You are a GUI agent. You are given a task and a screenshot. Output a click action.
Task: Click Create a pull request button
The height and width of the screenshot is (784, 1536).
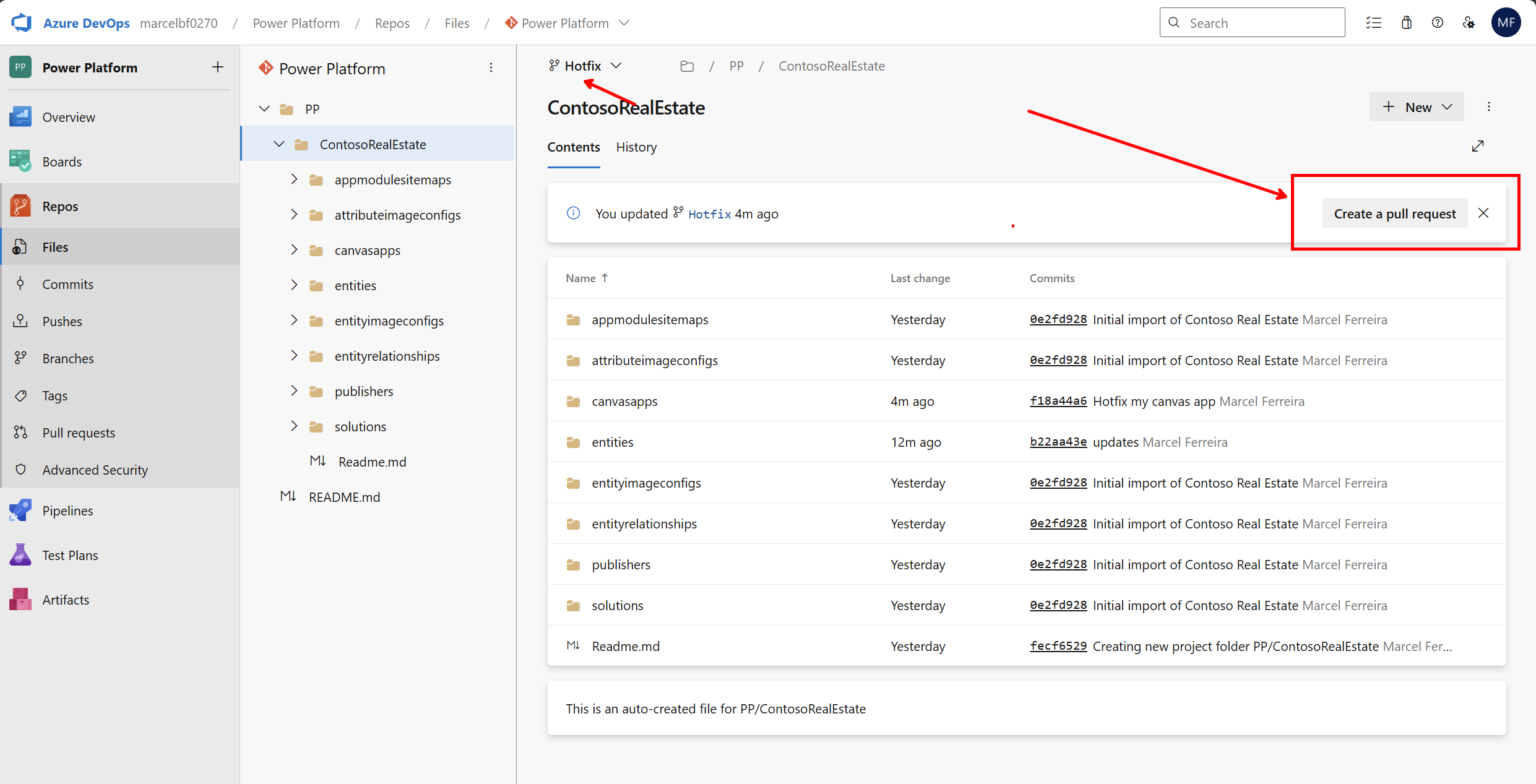click(x=1394, y=213)
